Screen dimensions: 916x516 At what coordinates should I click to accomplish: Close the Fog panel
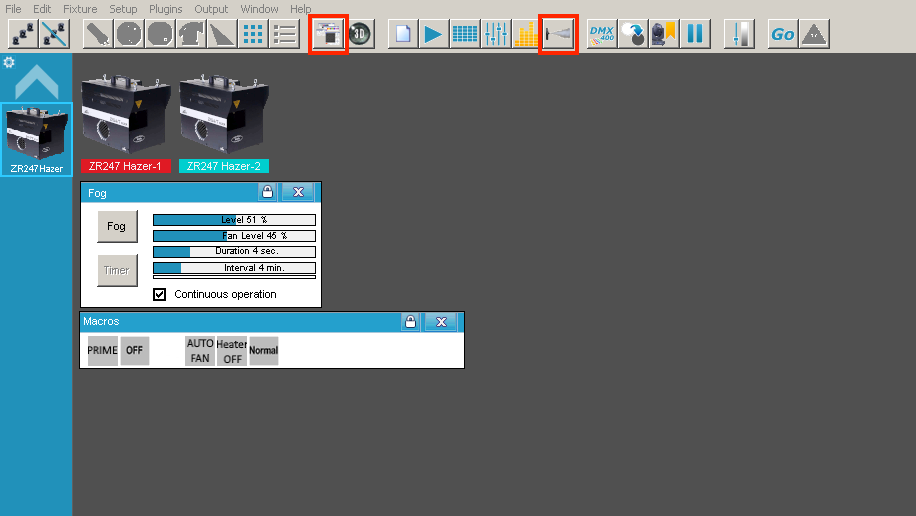click(298, 192)
